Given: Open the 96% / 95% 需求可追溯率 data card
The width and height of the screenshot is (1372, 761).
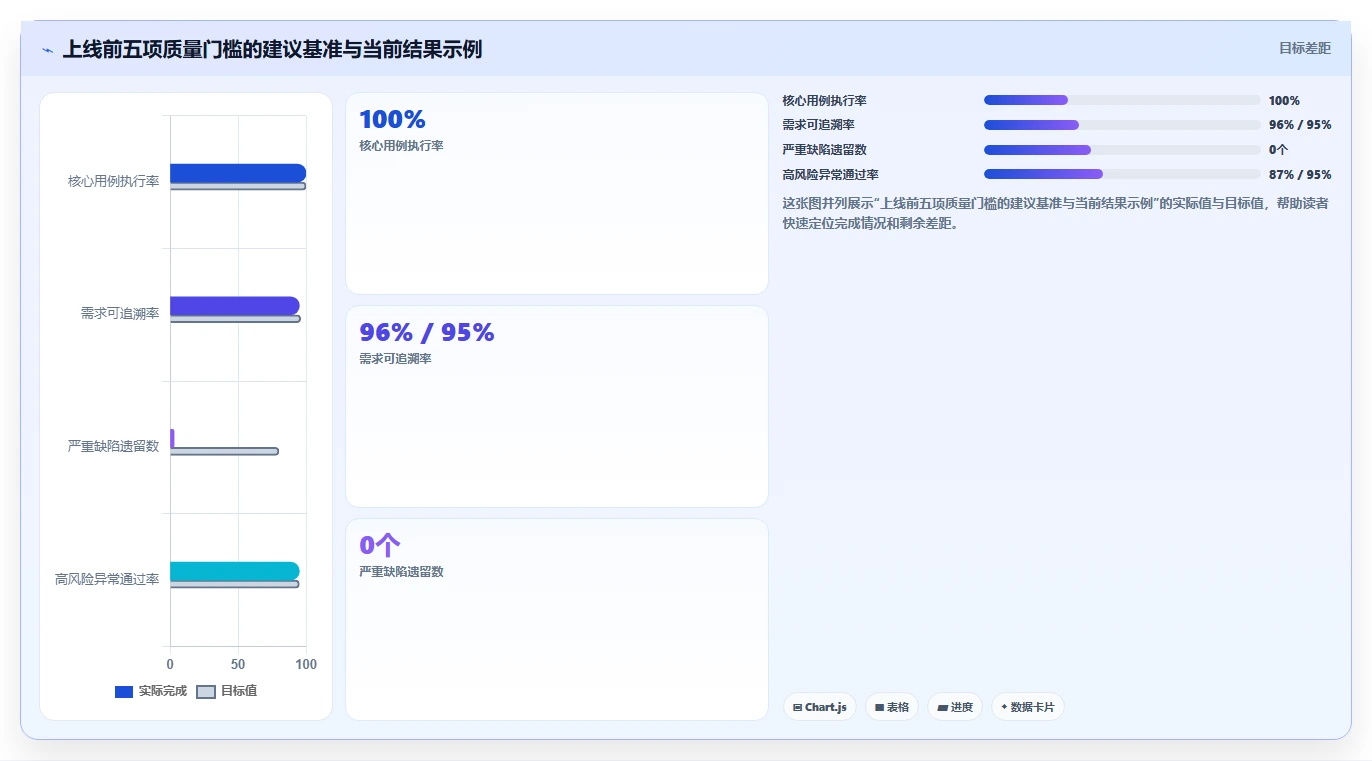Looking at the screenshot, I should coord(557,407).
